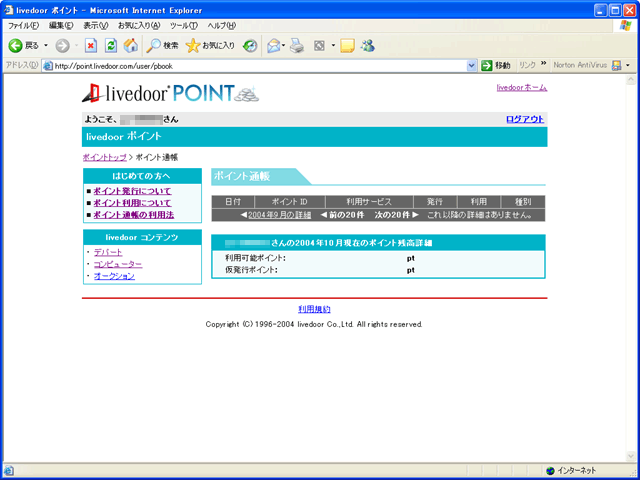This screenshot has width=640, height=480.
Task: Click scrollbar down arrow
Action: [631, 456]
